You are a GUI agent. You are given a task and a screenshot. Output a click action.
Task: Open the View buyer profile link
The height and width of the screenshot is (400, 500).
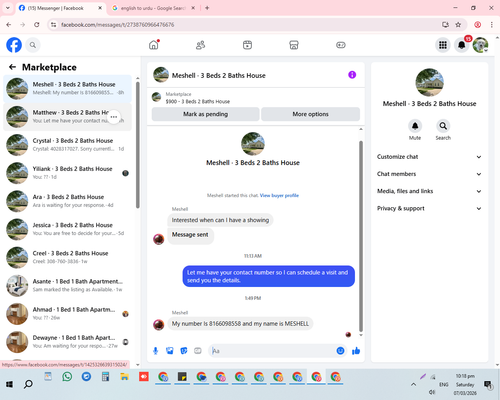click(x=279, y=195)
